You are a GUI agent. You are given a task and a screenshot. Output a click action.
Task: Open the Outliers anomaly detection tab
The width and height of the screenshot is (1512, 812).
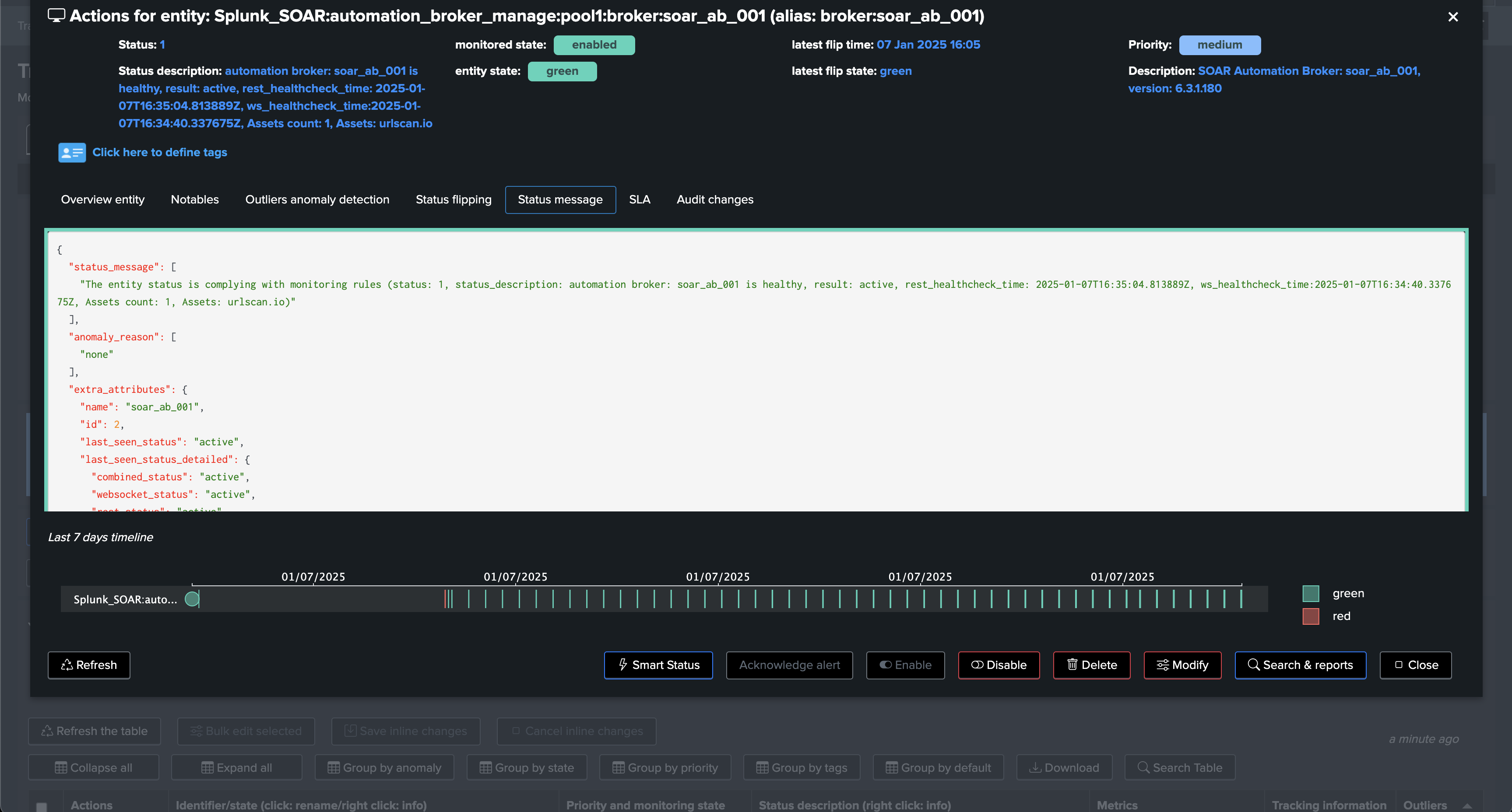pyautogui.click(x=317, y=199)
